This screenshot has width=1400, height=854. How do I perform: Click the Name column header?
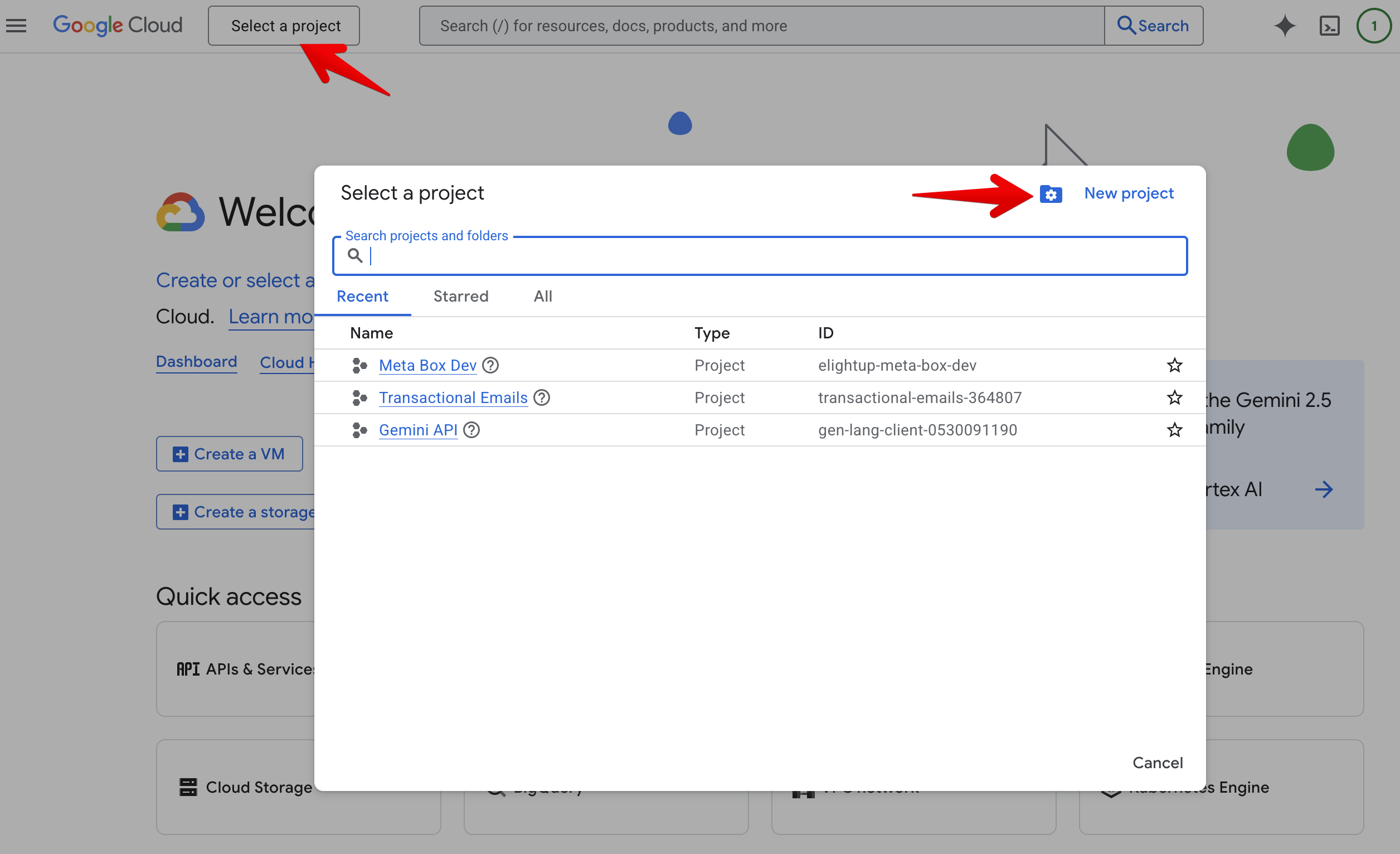(x=372, y=333)
